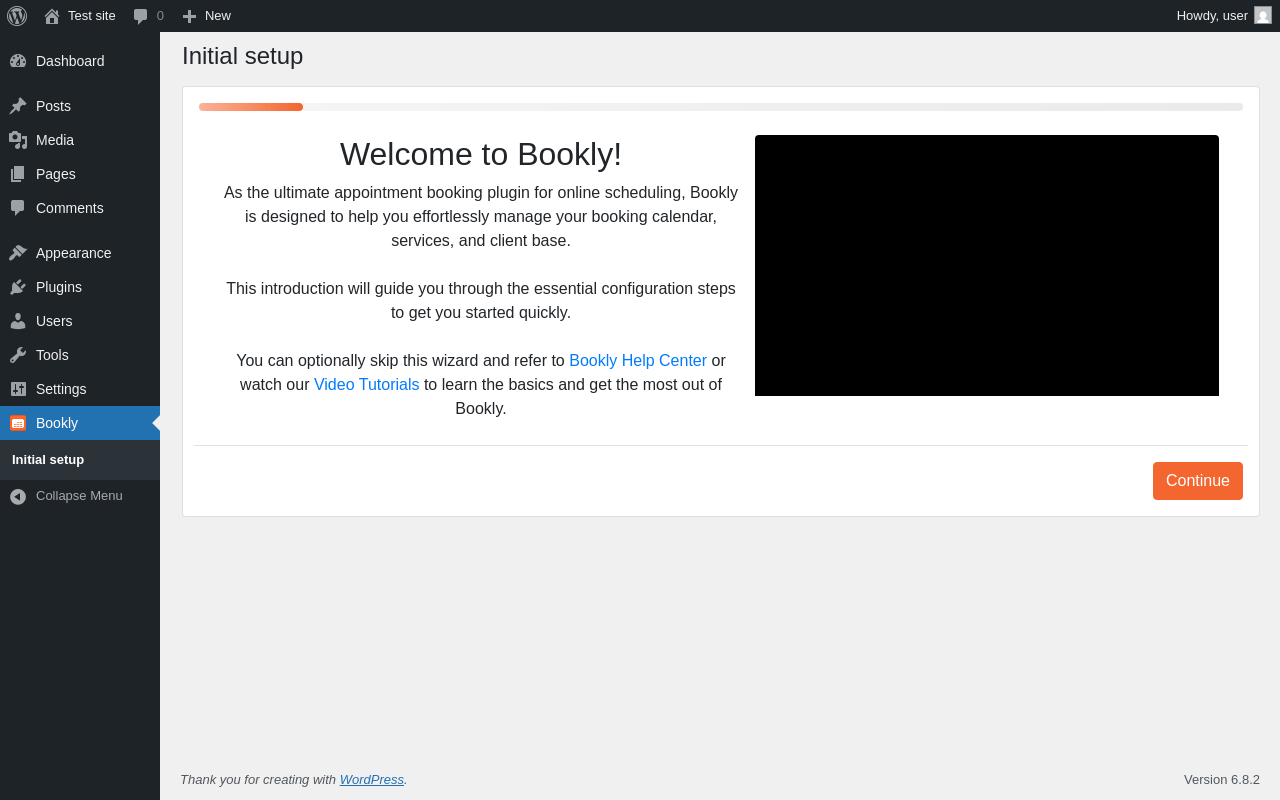This screenshot has height=800, width=1280.
Task: Open the Plugins menu label
Action: [x=59, y=287]
